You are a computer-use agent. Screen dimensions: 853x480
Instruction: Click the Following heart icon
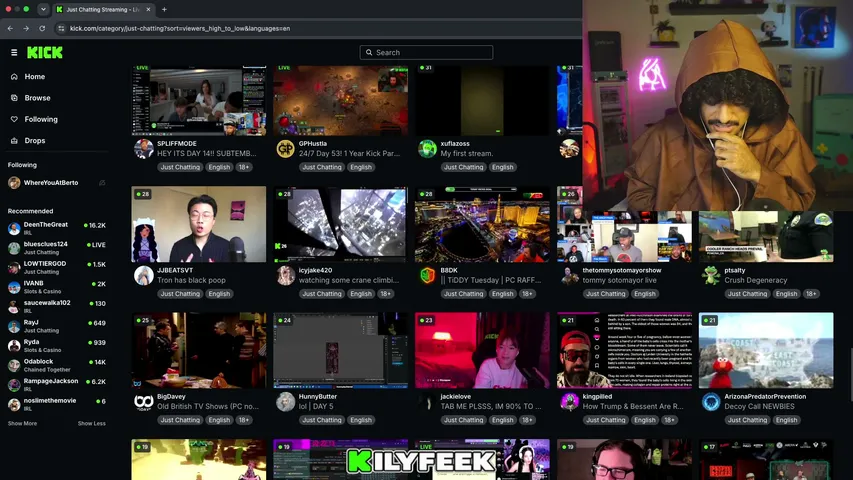coord(14,119)
